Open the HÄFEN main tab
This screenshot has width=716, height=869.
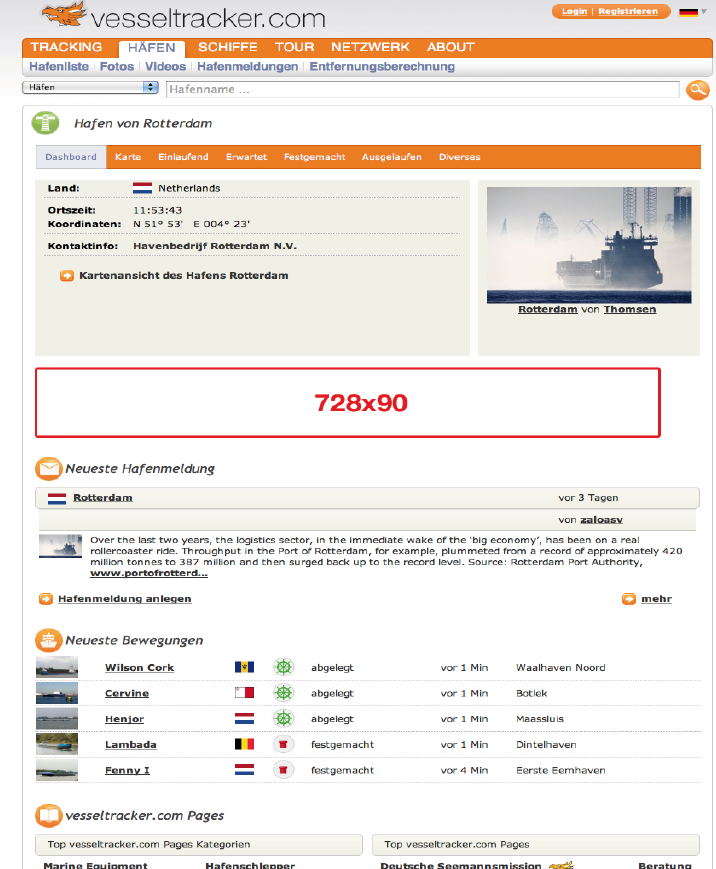[151, 48]
